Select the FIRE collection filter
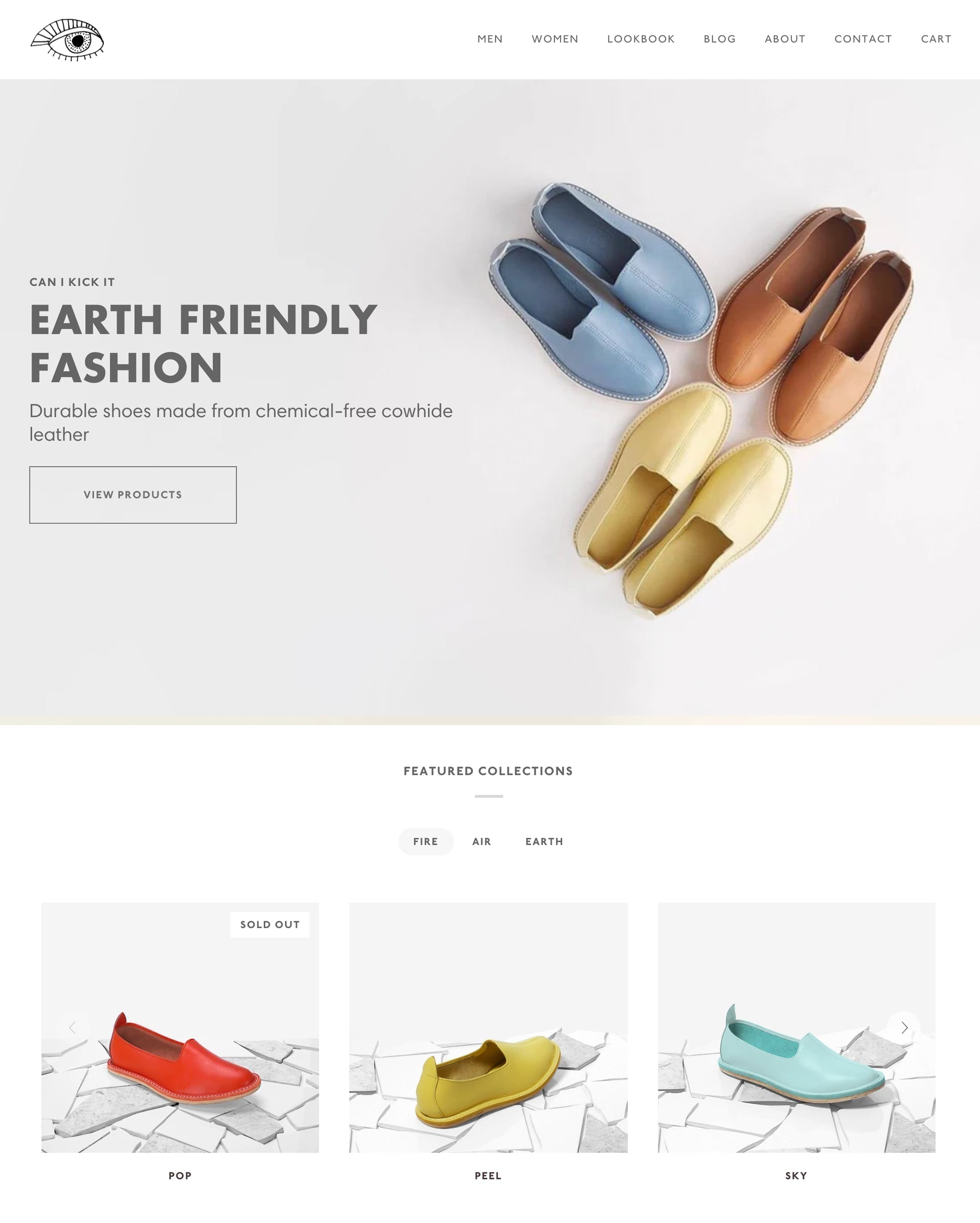Screen dimensions: 980x1223 click(425, 841)
